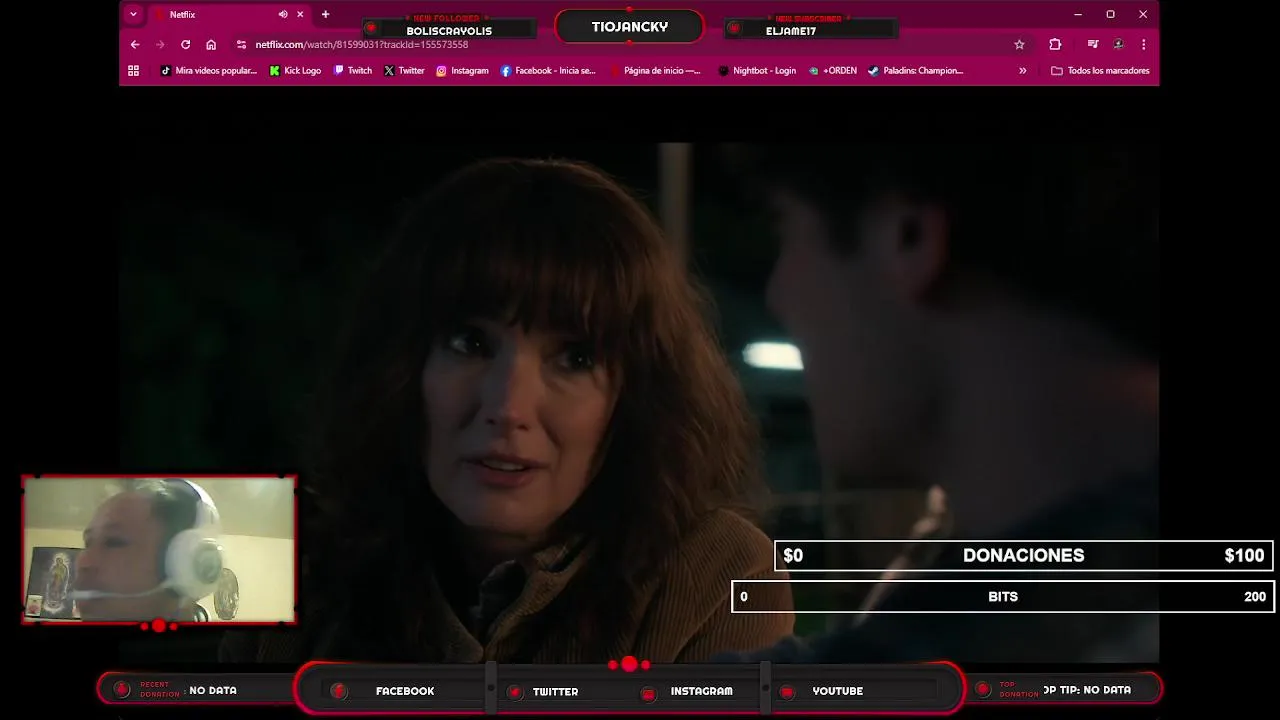
Task: Open the browser home page
Action: [x=211, y=44]
